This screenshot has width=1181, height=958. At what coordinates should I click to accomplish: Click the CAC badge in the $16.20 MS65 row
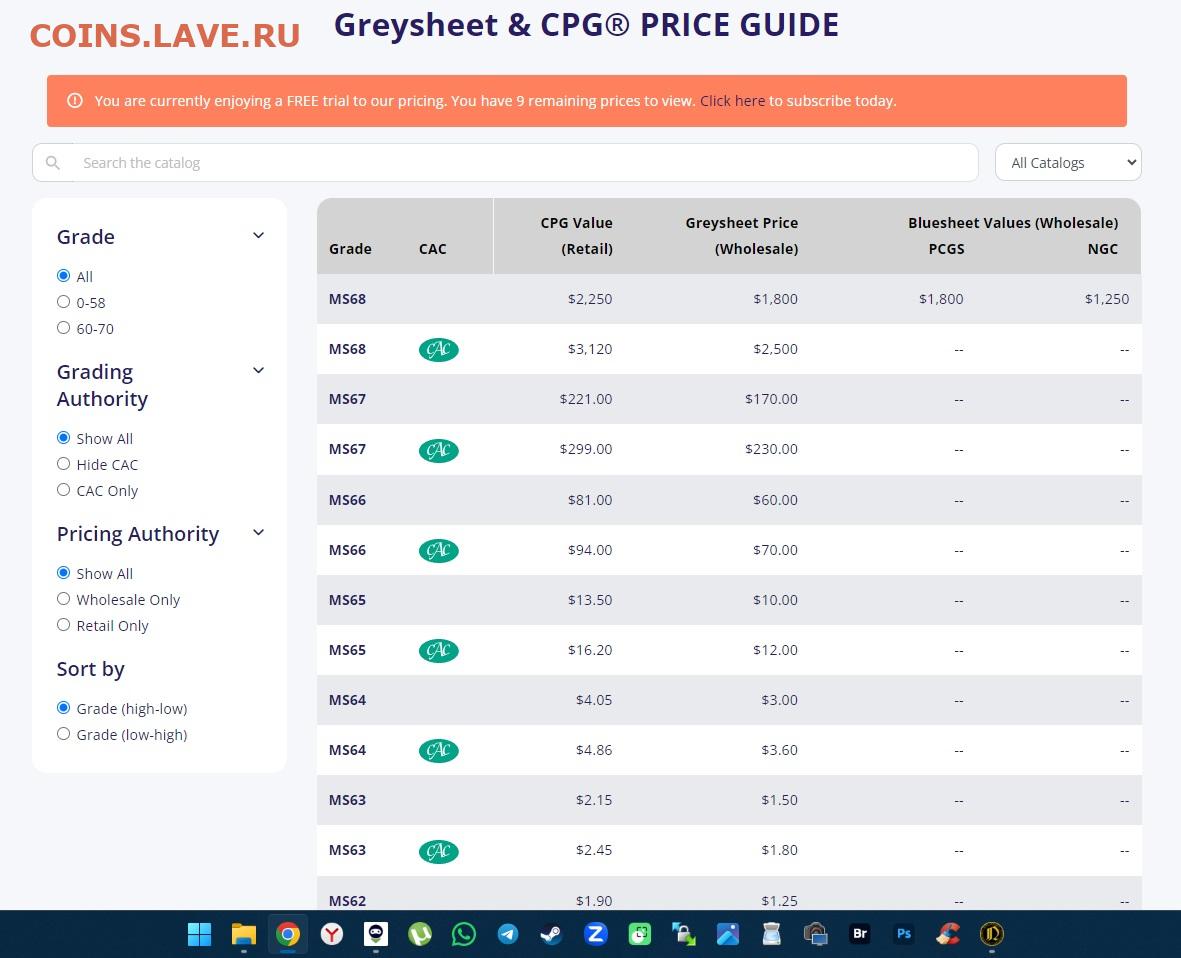pos(438,651)
